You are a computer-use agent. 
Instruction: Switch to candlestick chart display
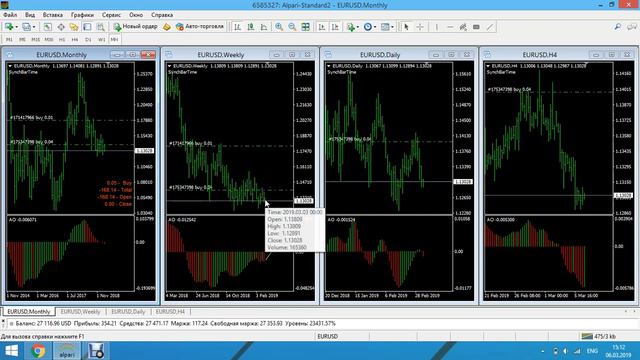click(x=251, y=27)
